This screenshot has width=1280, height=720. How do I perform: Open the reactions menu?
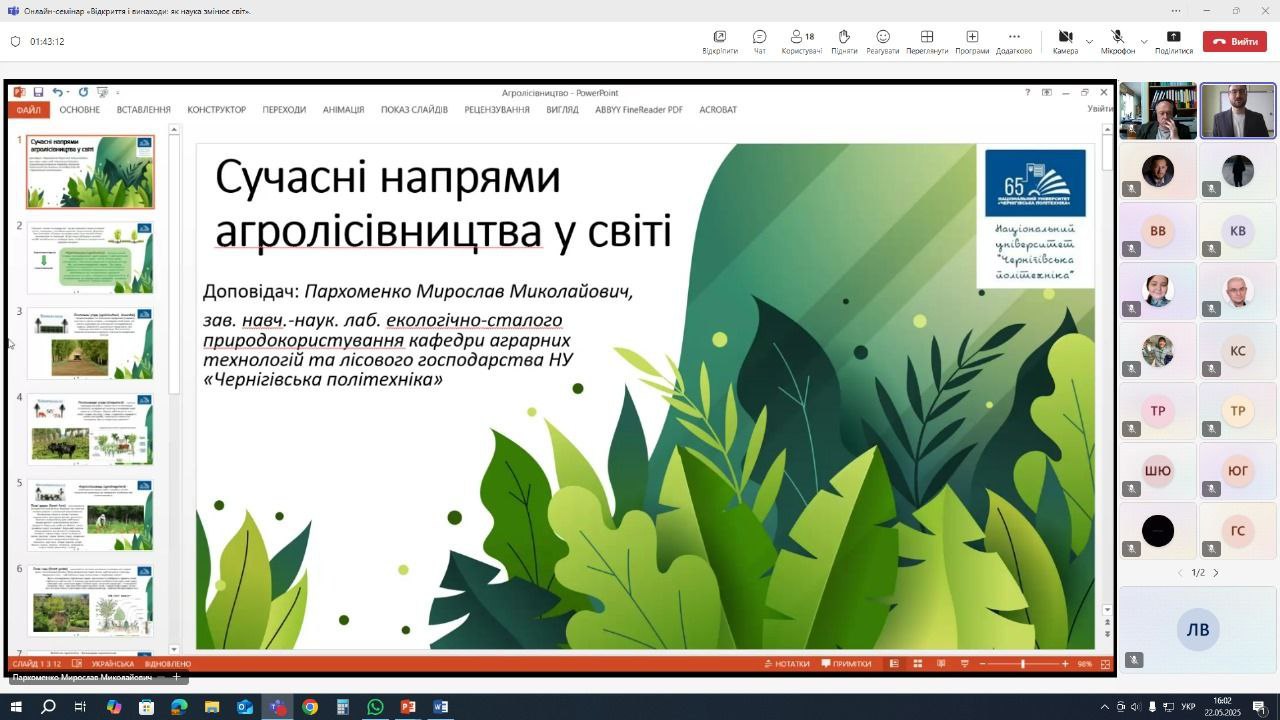(x=882, y=41)
